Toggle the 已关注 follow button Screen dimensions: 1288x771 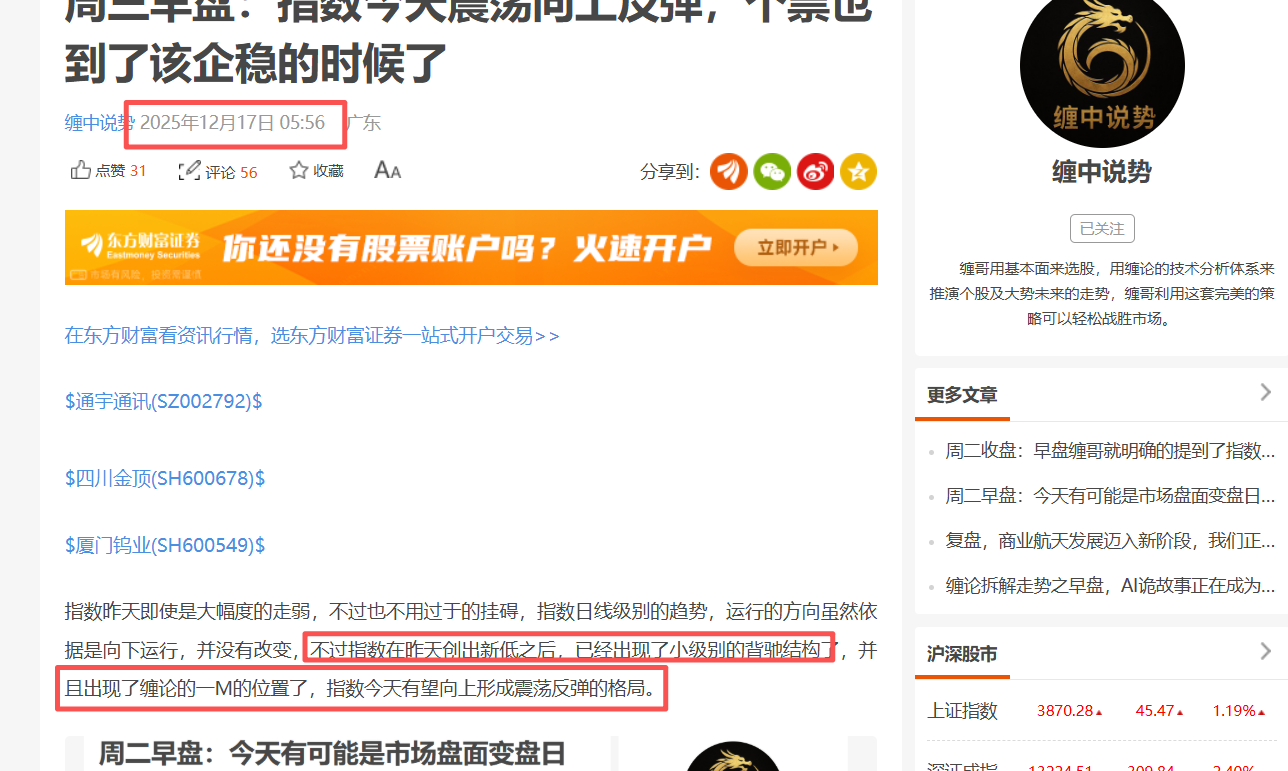point(1102,228)
